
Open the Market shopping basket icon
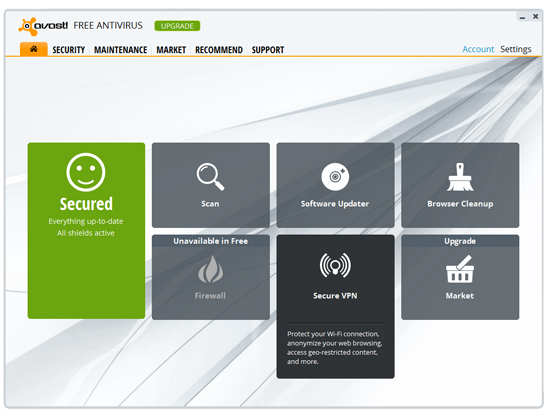(x=460, y=269)
